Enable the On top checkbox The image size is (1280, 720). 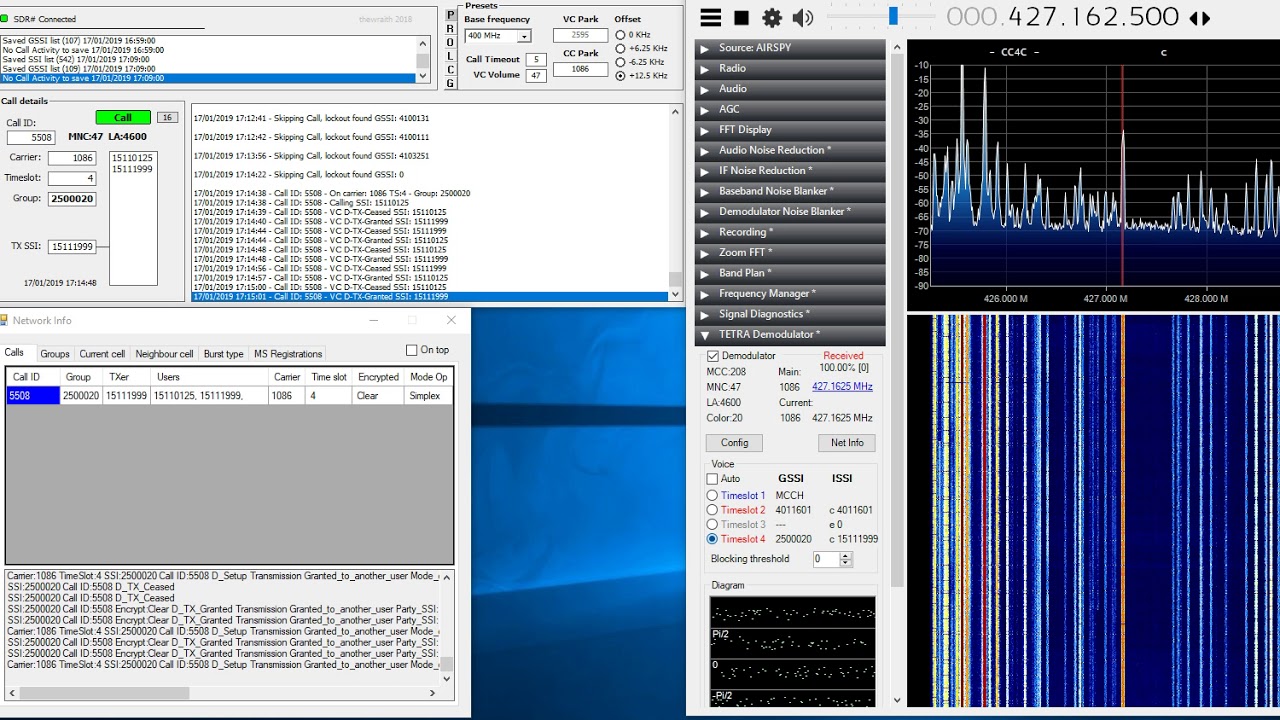pos(411,350)
